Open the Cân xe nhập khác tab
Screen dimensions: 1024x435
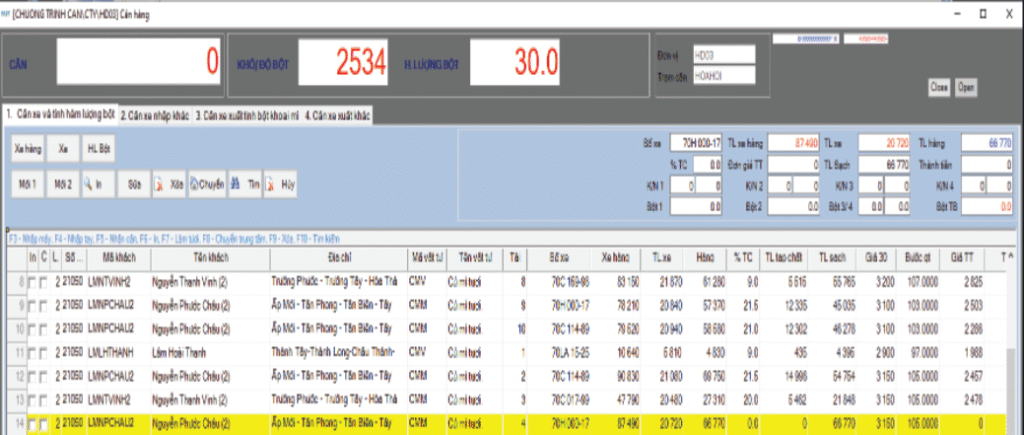(155, 115)
